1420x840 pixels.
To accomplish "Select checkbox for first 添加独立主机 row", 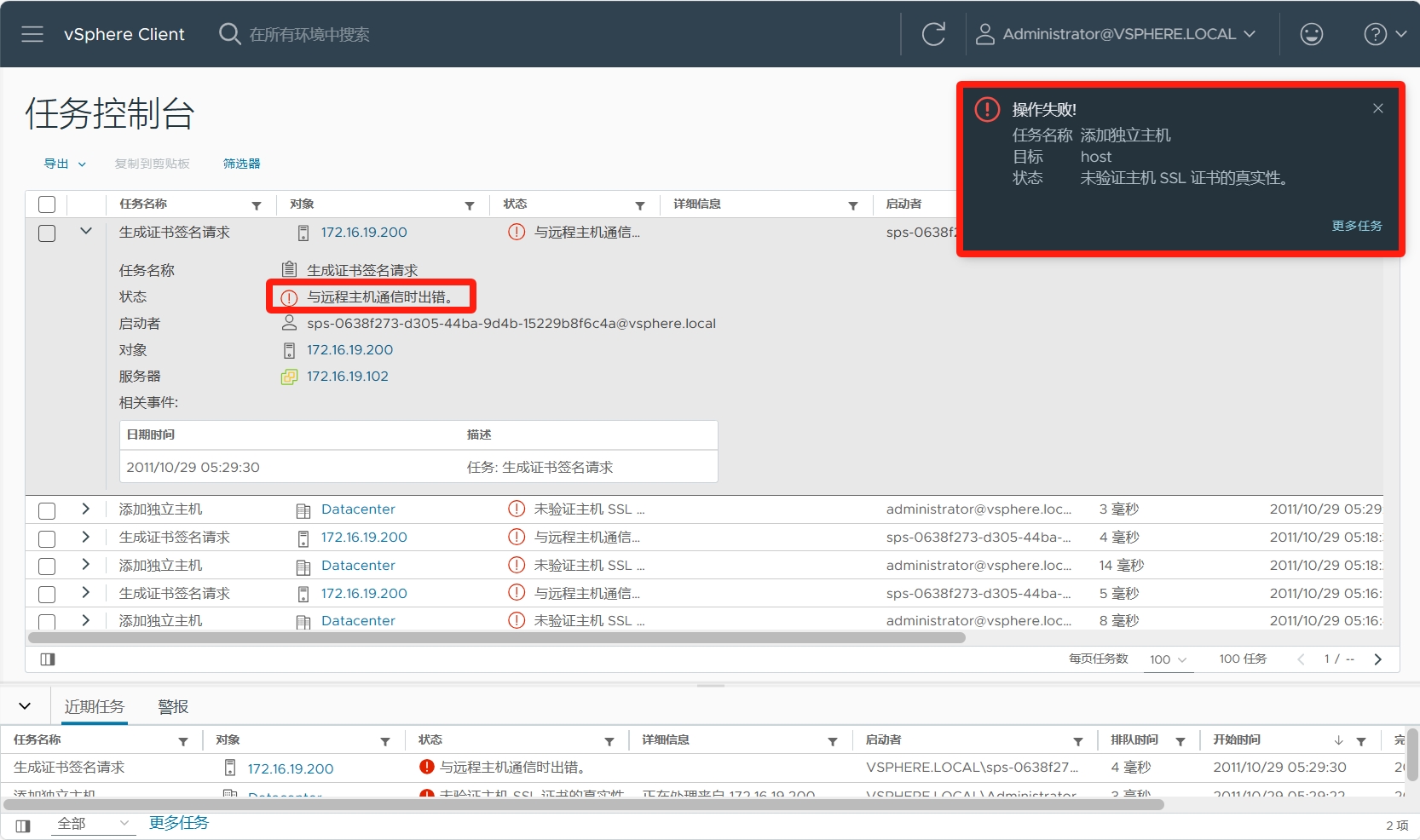I will point(47,510).
